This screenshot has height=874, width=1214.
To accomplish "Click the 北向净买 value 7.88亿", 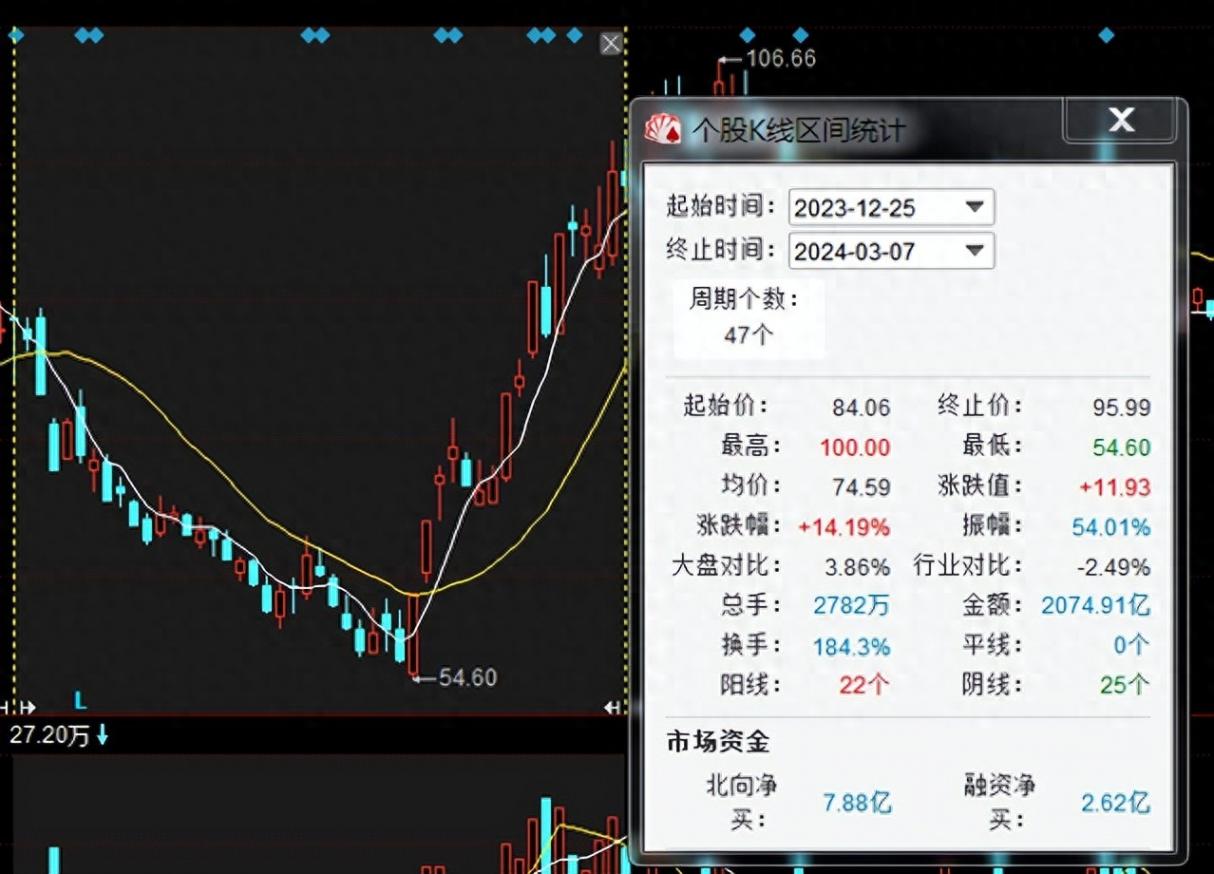I will (x=857, y=802).
